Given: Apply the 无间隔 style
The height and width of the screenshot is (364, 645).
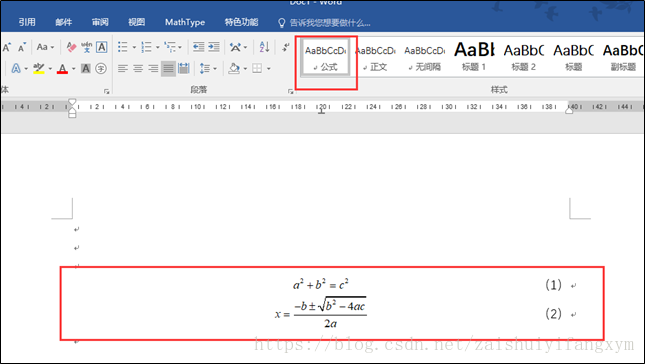Looking at the screenshot, I should click(425, 57).
